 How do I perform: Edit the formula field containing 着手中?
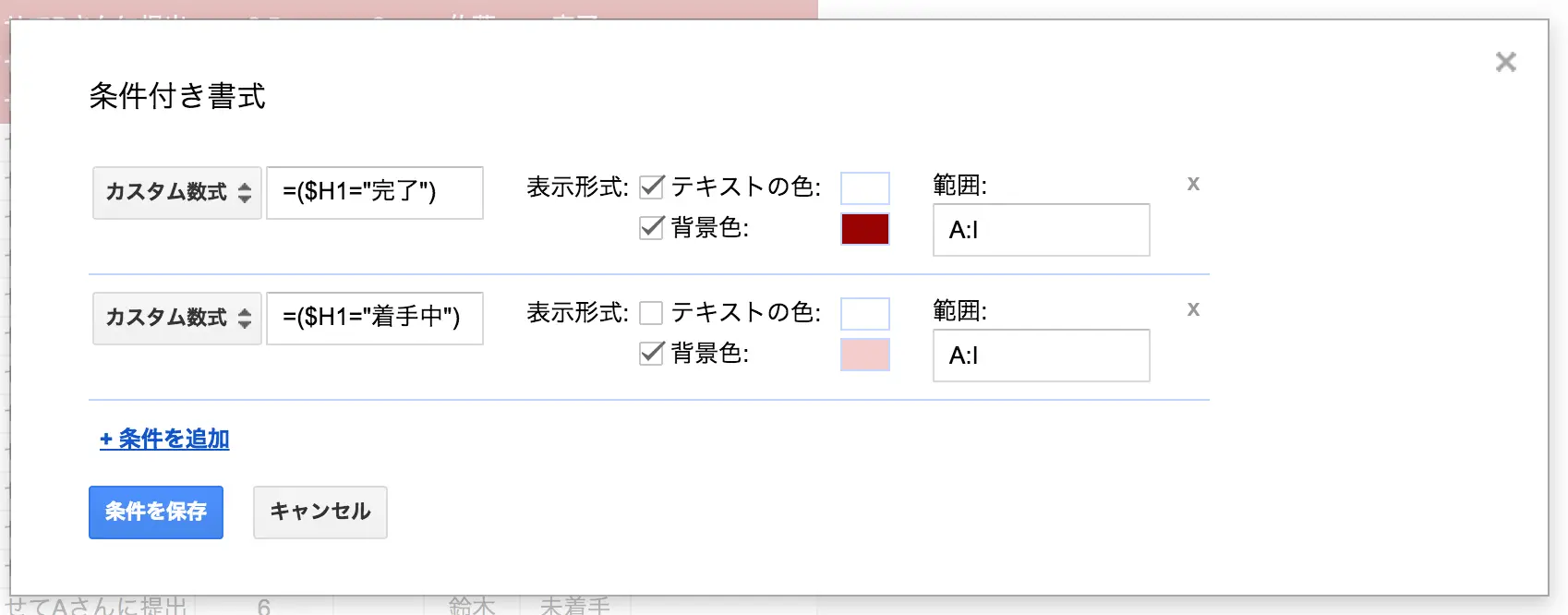(375, 318)
